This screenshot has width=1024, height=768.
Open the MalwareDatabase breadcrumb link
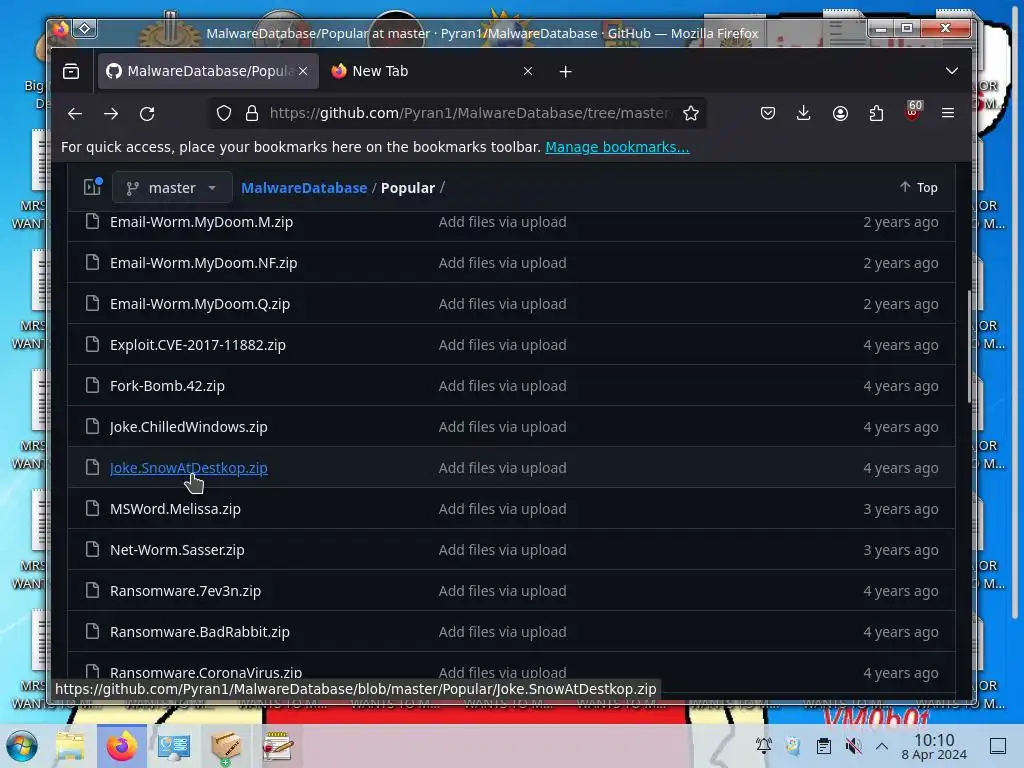(304, 188)
